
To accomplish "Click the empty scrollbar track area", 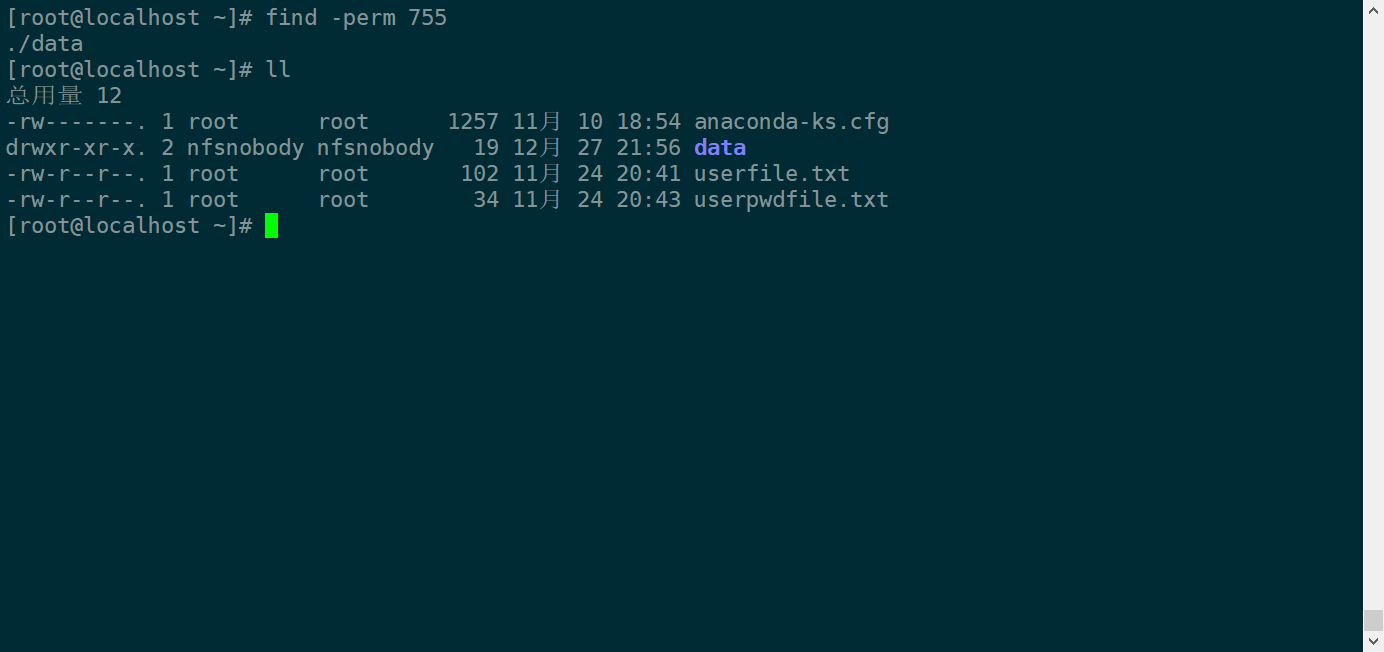I will [x=1373, y=300].
